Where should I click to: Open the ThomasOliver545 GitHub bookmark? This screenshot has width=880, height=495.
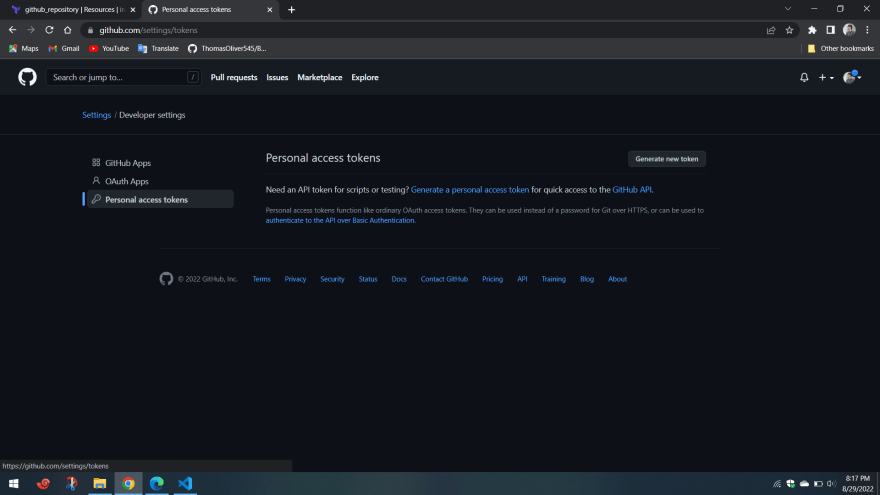click(227, 49)
